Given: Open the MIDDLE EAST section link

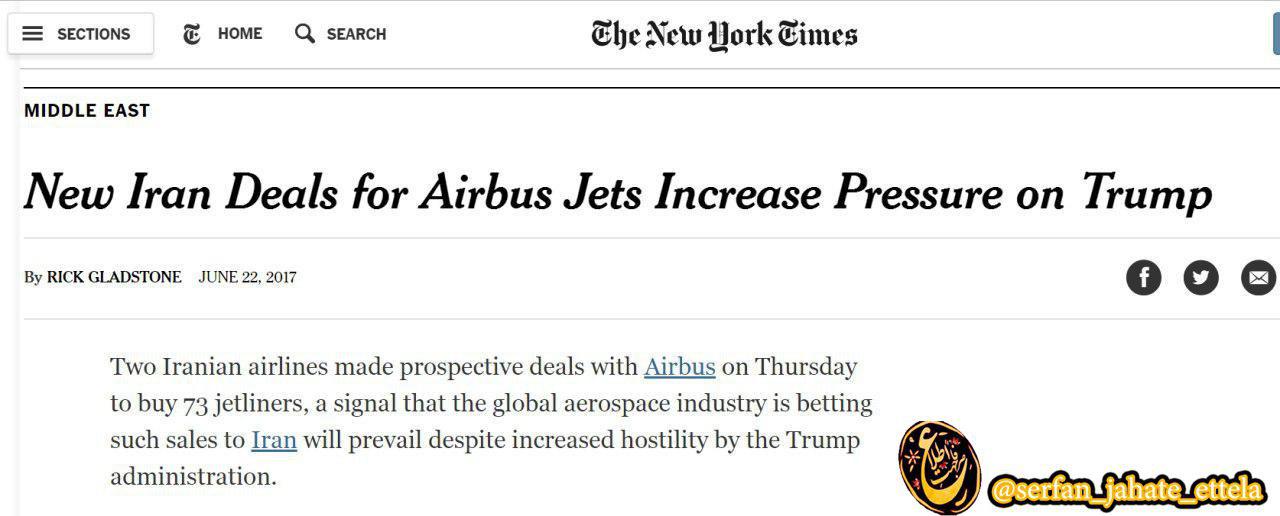Looking at the screenshot, I should pos(87,111).
